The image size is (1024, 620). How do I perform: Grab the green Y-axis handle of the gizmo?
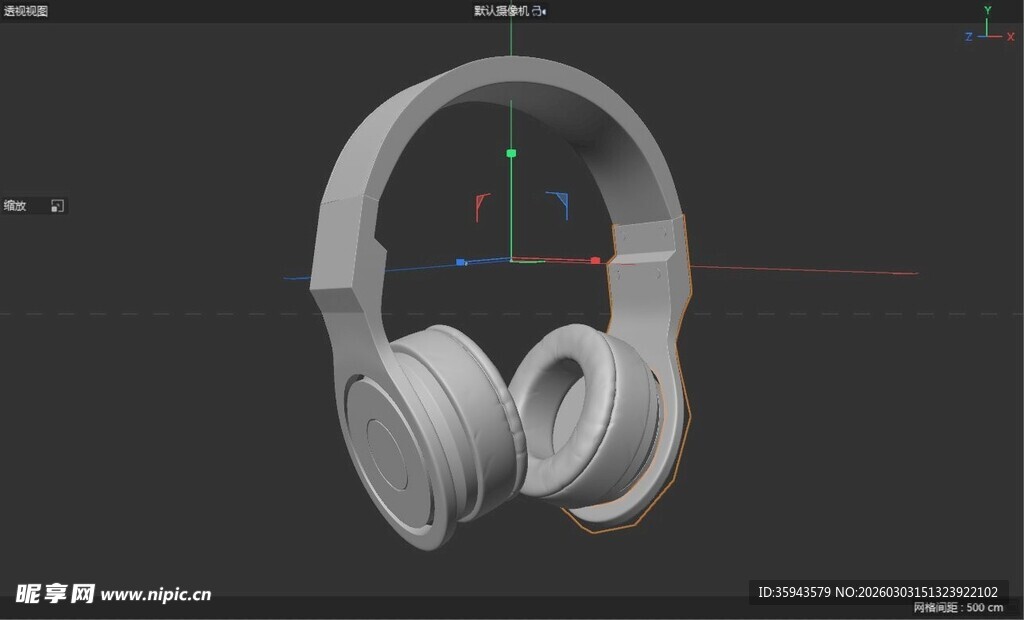click(x=511, y=153)
